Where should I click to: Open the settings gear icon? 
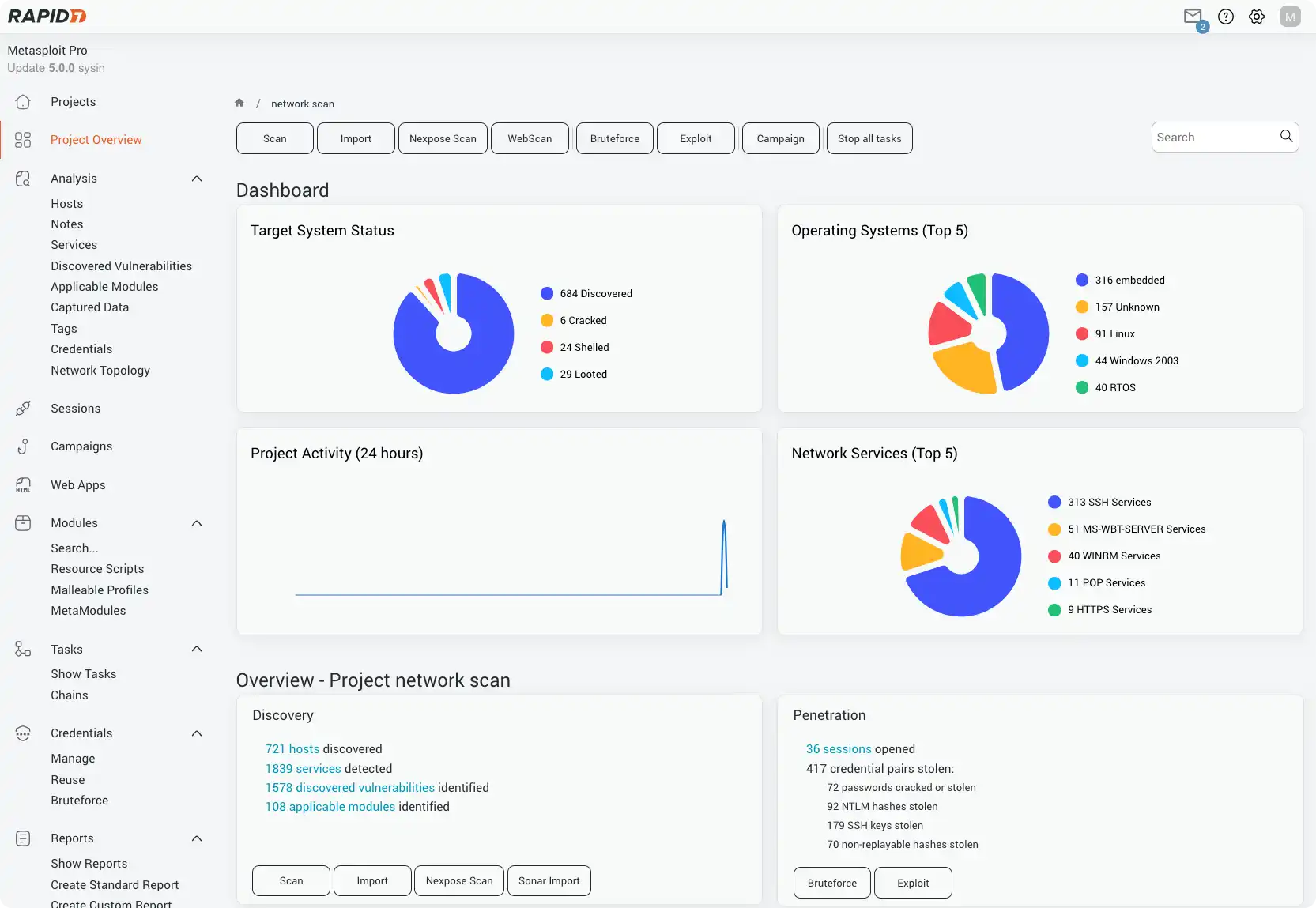click(x=1256, y=16)
